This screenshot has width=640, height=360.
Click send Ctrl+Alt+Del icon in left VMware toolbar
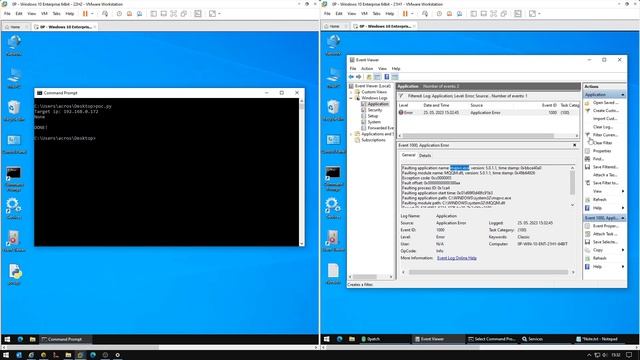[105, 13]
